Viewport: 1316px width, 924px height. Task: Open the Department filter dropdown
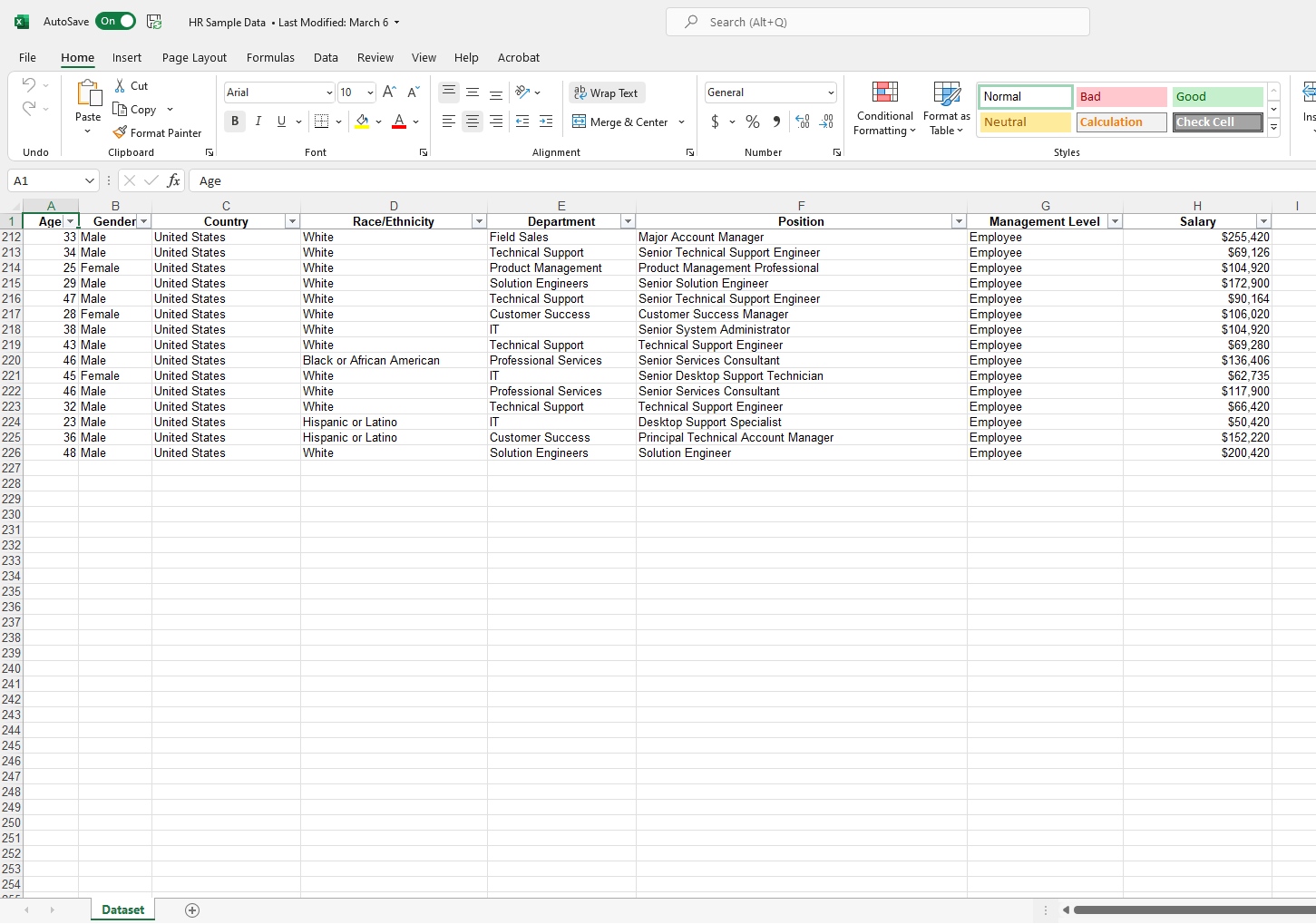(628, 220)
